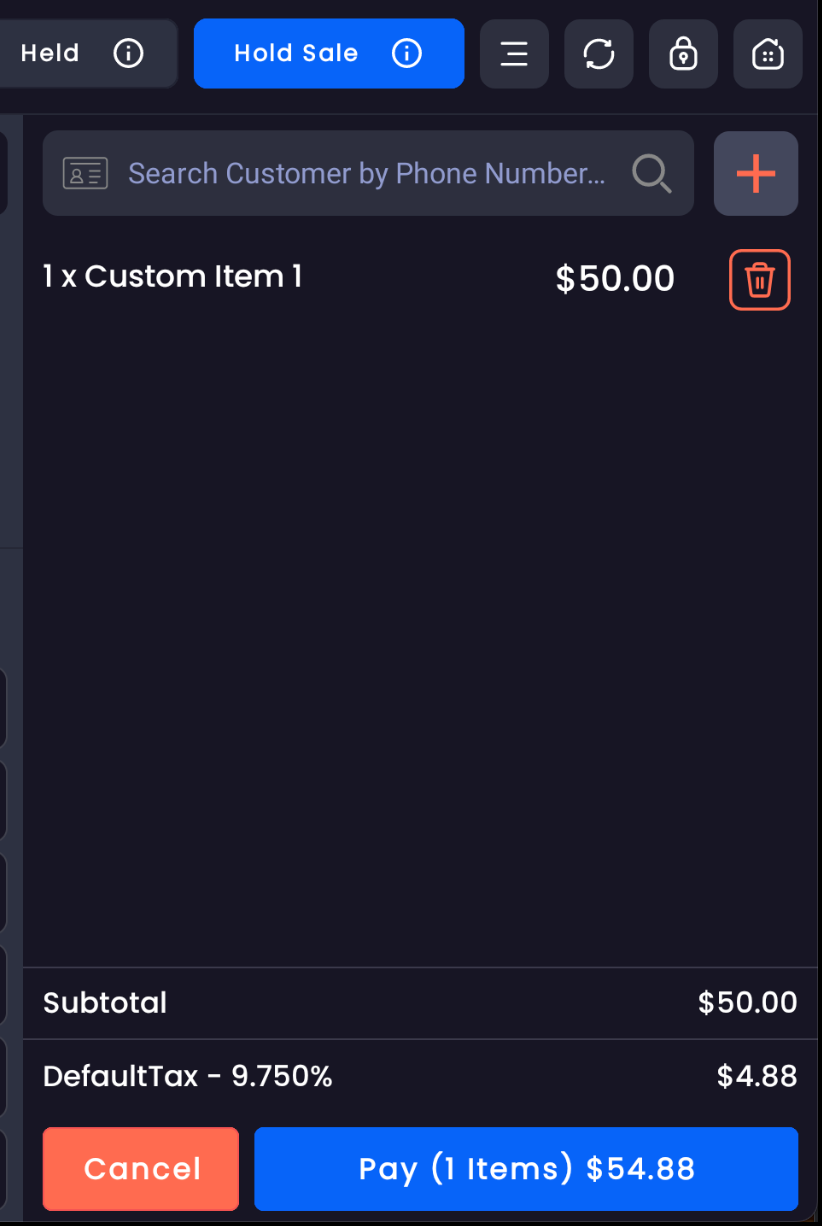Cancel the current sale
The width and height of the screenshot is (822, 1226).
pos(141,1169)
